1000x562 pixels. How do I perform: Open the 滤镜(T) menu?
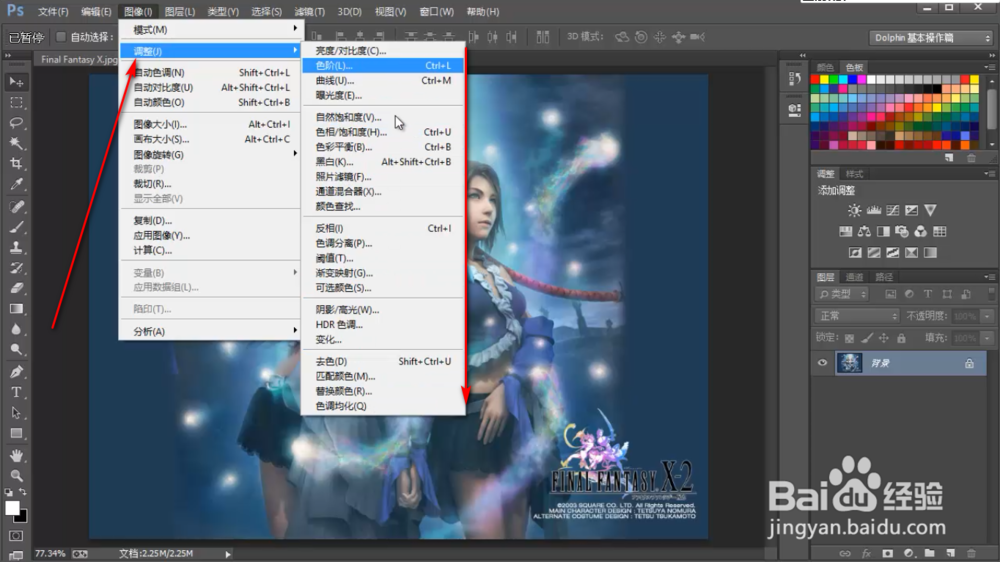point(309,11)
